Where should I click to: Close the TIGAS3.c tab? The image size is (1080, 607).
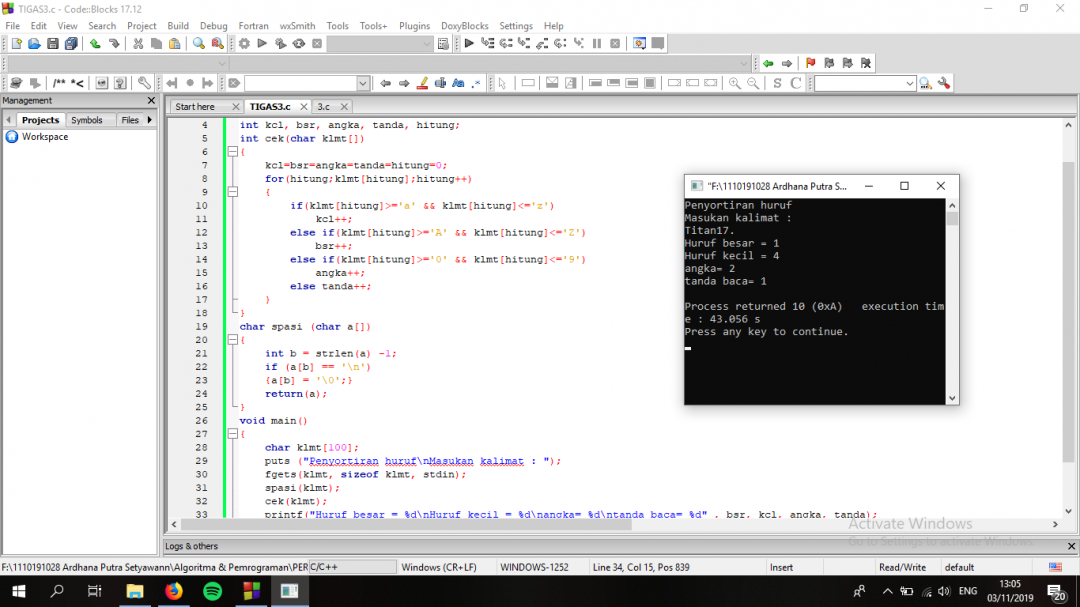tap(303, 107)
